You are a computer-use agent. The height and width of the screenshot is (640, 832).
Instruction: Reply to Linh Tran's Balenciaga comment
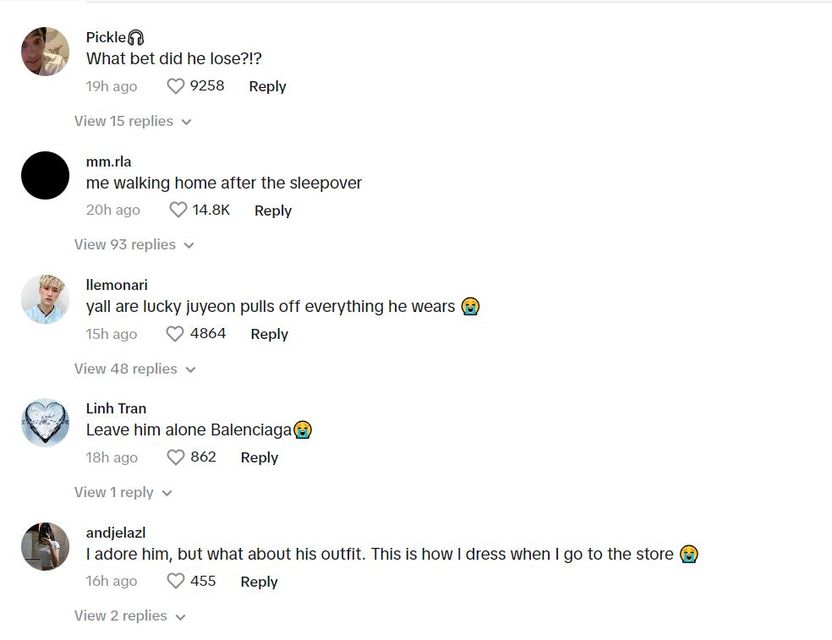pyautogui.click(x=259, y=458)
